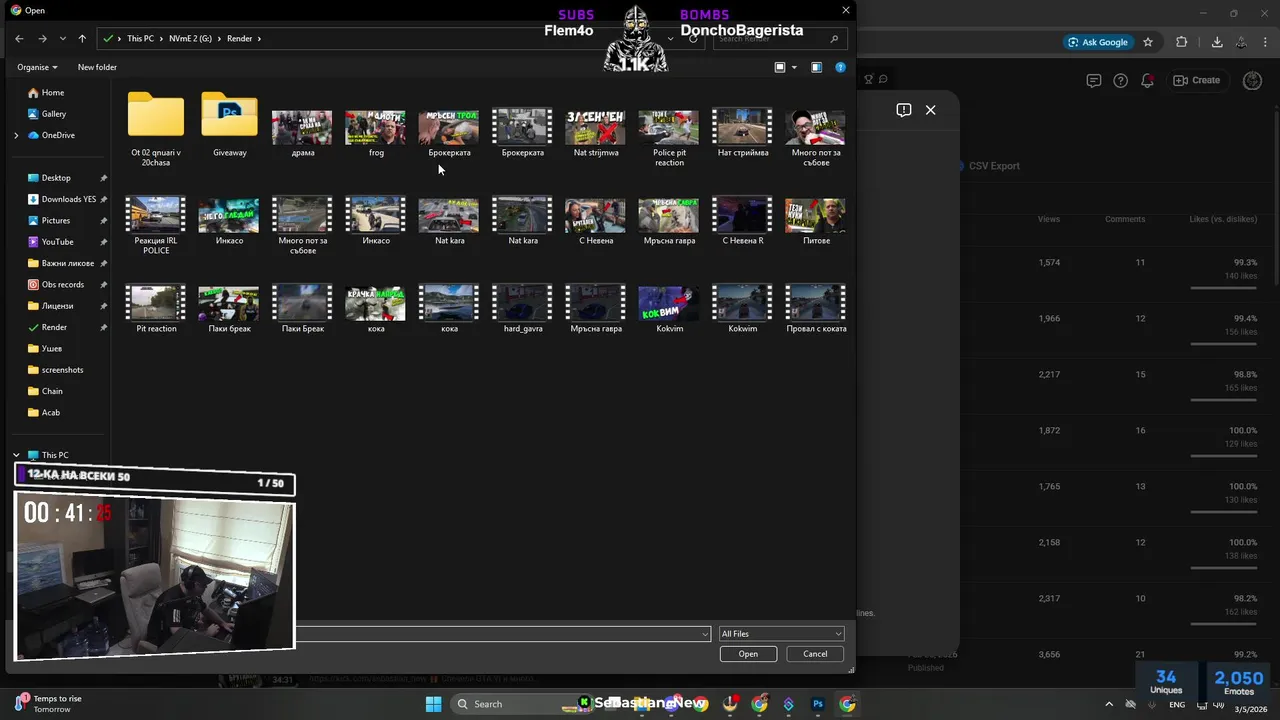Go up one folder level
Viewport: 1280px width, 720px height.
coord(82,38)
